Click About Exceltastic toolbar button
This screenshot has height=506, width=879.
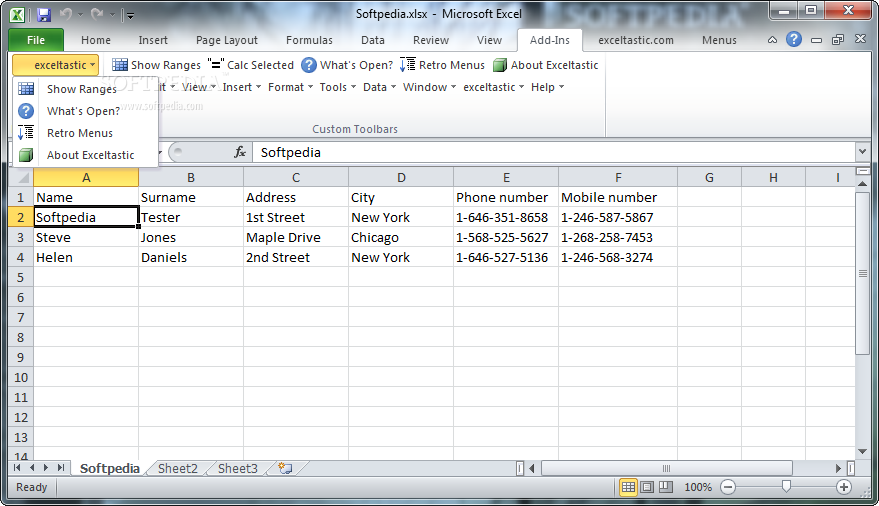545,65
